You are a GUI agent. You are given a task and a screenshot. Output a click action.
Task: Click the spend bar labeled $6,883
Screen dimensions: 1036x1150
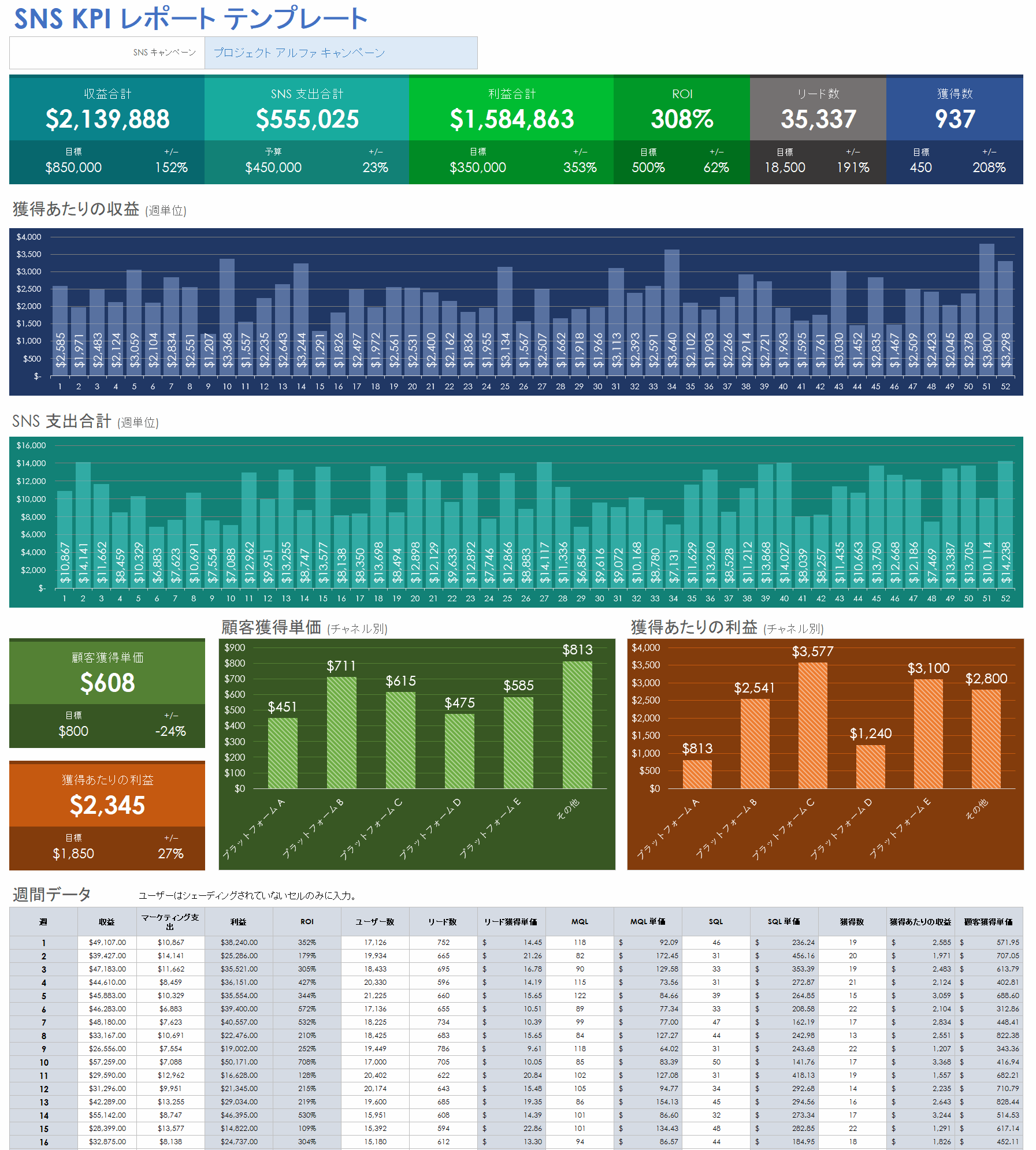[157, 557]
